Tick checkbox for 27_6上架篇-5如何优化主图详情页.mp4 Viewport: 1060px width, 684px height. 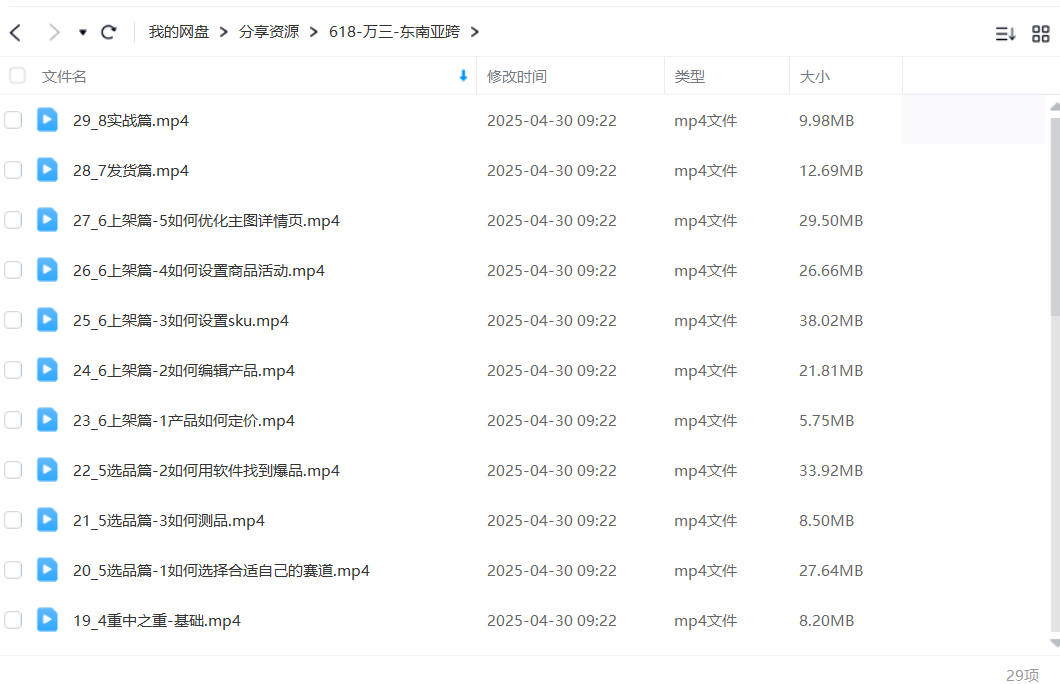point(13,220)
